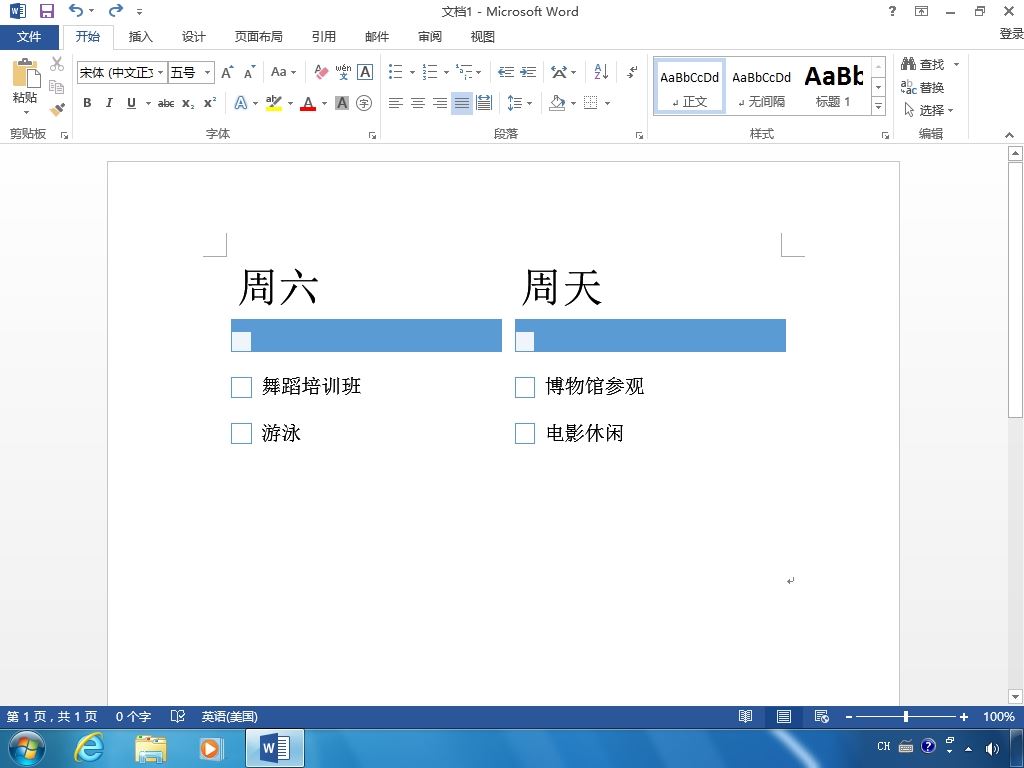Image resolution: width=1024 pixels, height=768 pixels.
Task: Switch to the 设计 tab
Action: click(193, 37)
